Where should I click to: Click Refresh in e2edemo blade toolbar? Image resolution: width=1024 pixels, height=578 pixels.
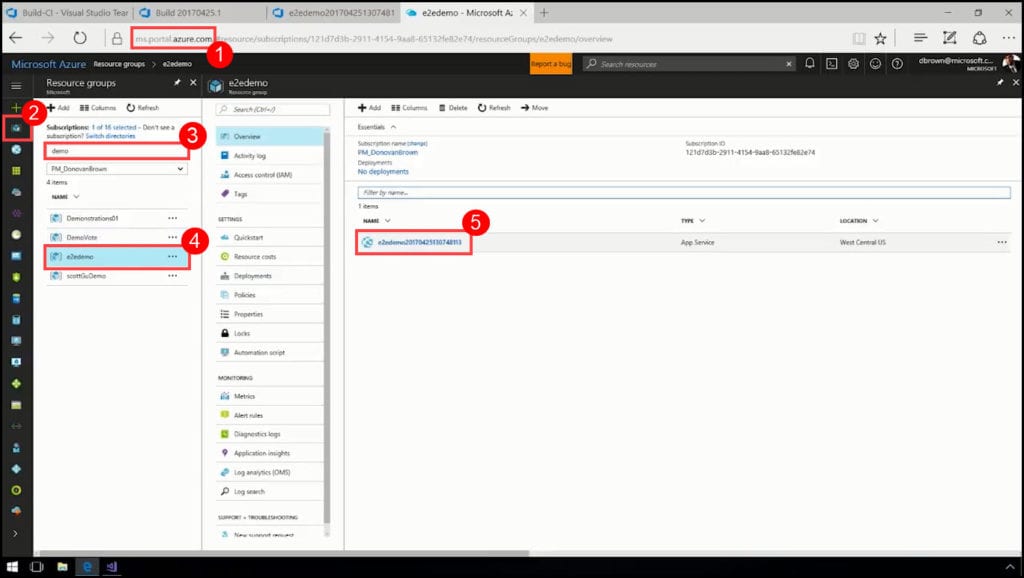[494, 108]
